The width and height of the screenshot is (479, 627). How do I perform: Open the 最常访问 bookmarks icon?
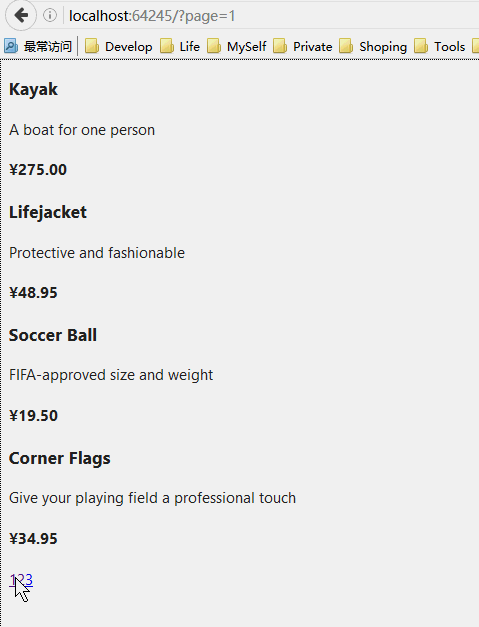pos(11,46)
